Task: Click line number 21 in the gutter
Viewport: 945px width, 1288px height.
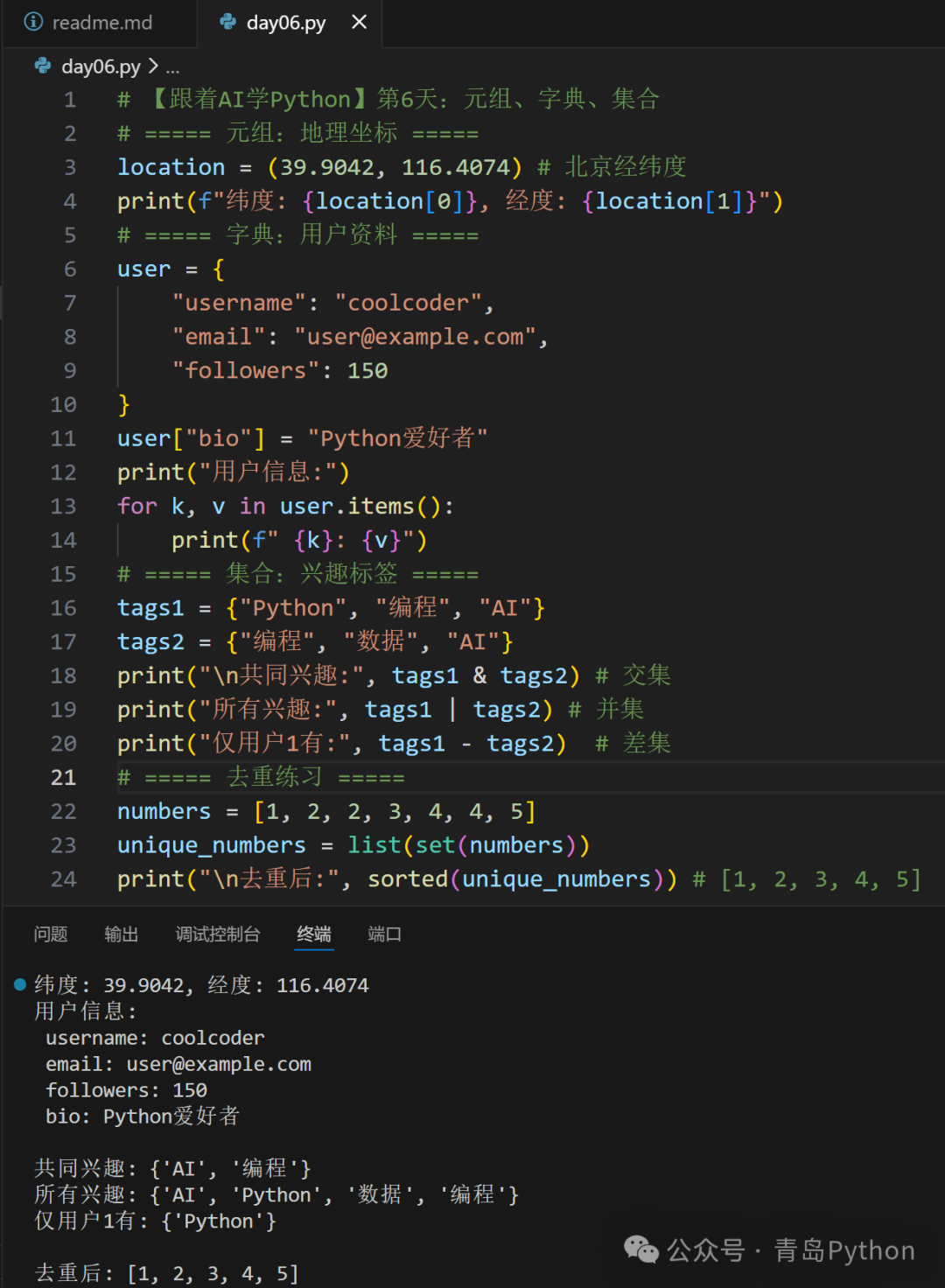Action: tap(63, 777)
